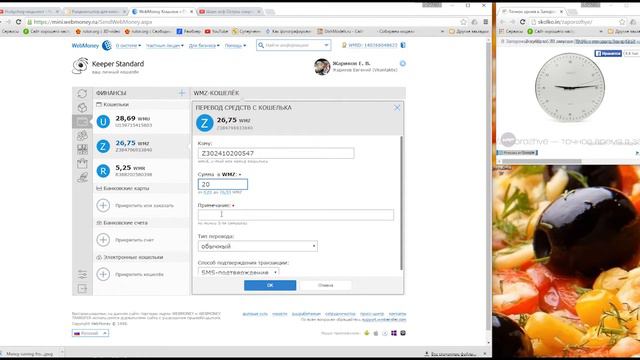Click the recipient field with Z302410200547

(x=276, y=153)
